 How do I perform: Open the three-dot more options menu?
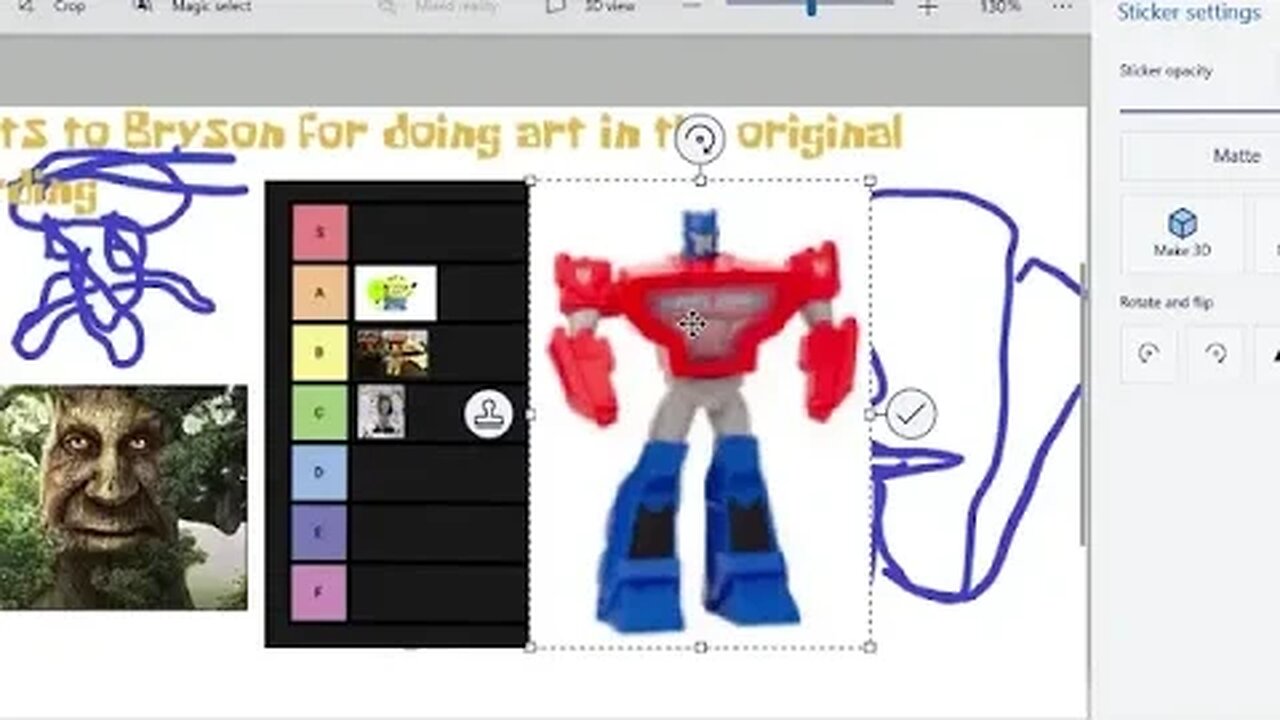coord(1062,6)
